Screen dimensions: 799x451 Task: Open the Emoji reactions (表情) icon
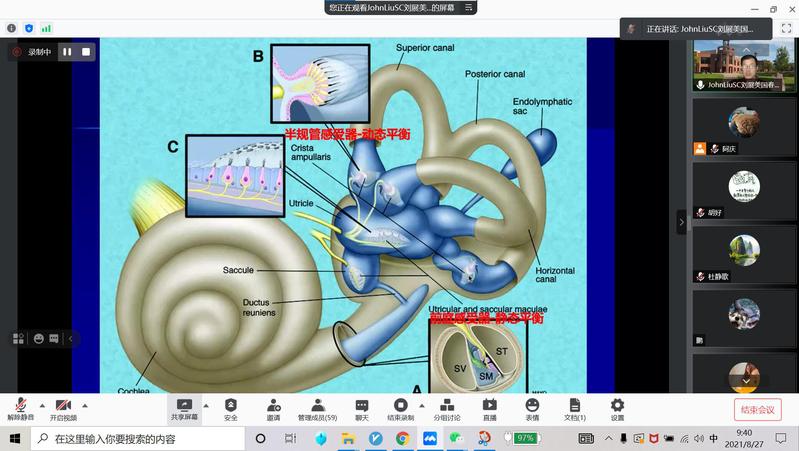click(532, 406)
